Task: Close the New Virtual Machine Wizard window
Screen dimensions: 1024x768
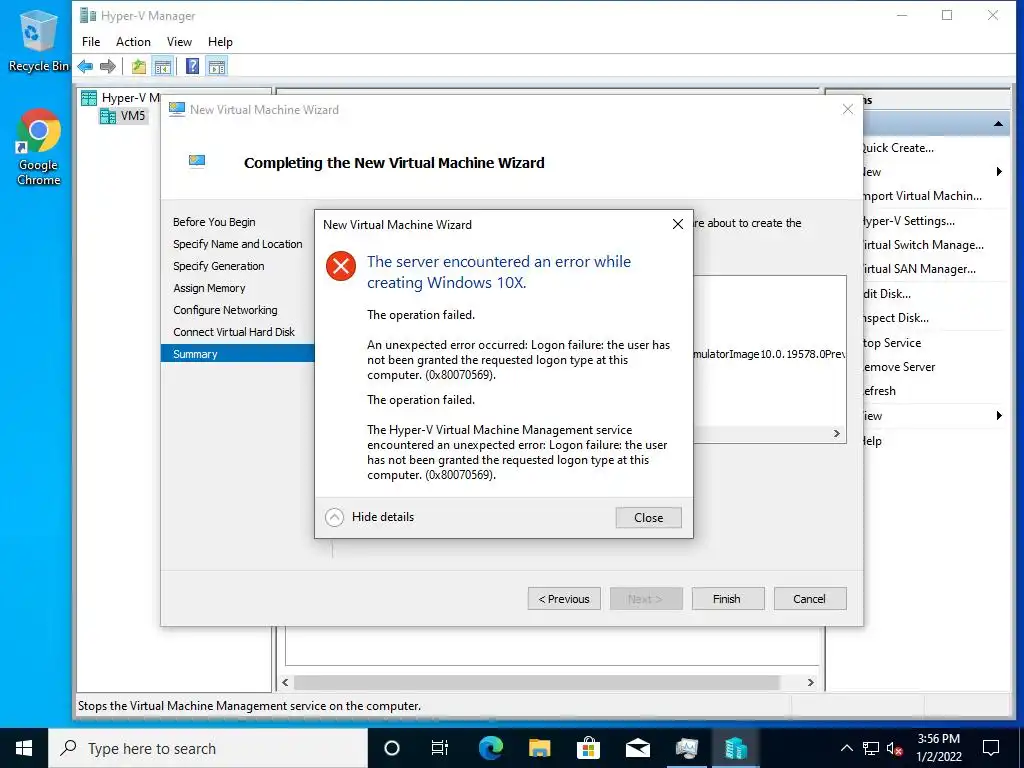Action: click(x=848, y=109)
